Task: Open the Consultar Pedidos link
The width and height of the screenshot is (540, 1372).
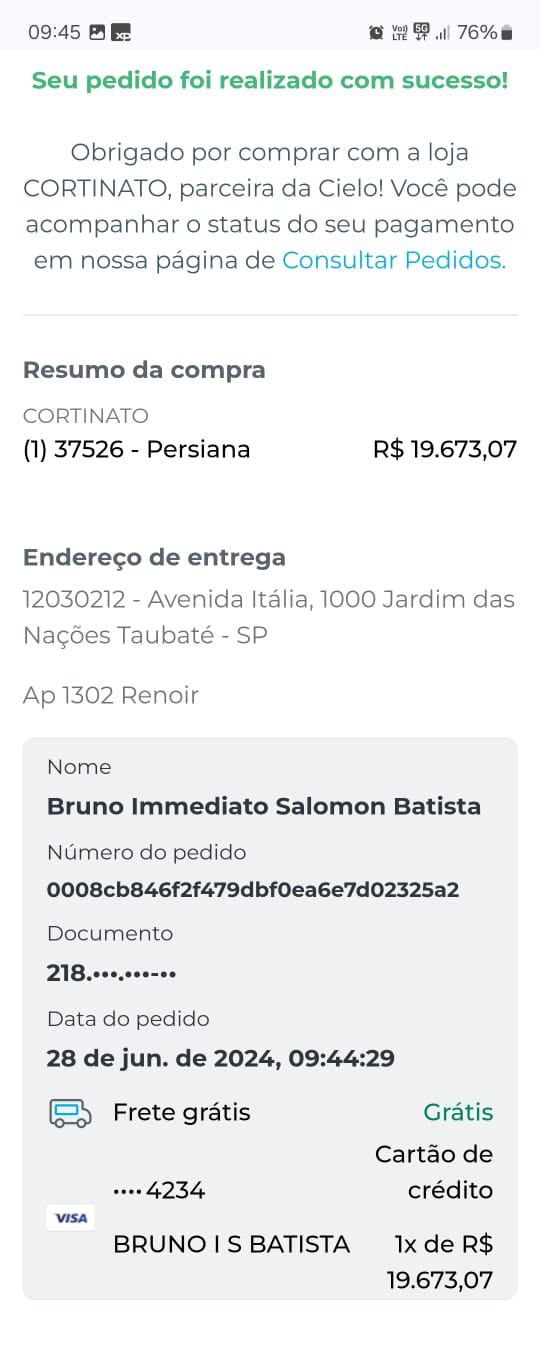Action: 394,260
